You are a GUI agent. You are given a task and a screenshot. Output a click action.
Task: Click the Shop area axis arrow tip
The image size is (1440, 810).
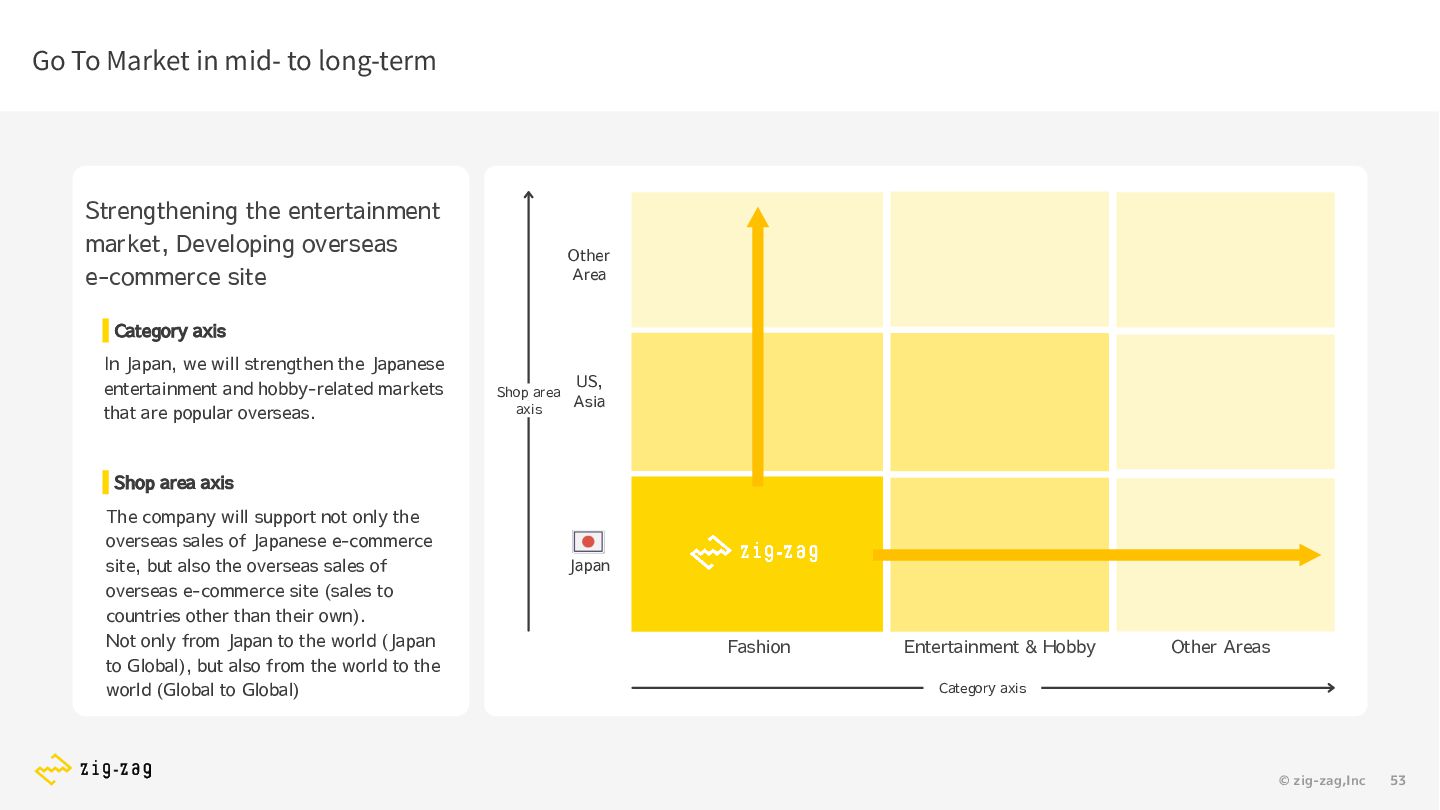click(x=529, y=195)
